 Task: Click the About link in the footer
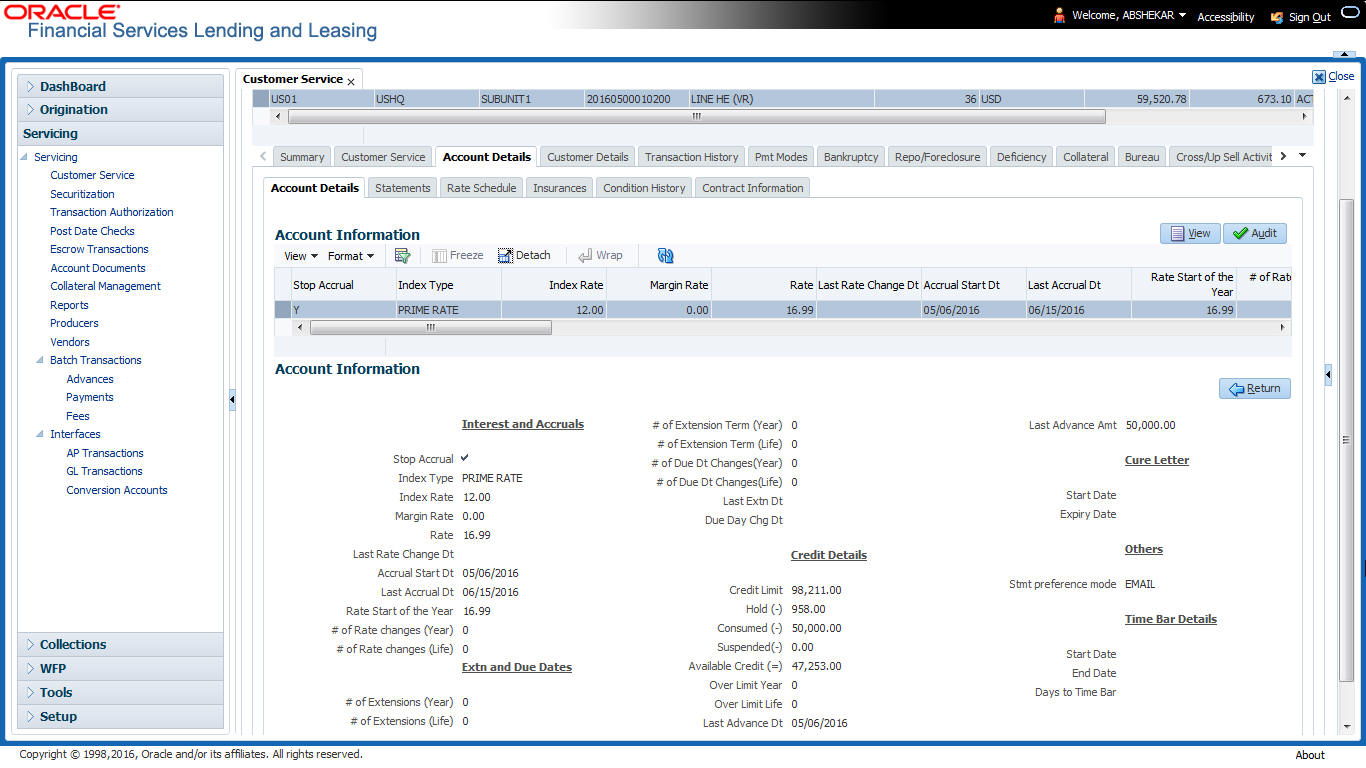pos(1310,755)
